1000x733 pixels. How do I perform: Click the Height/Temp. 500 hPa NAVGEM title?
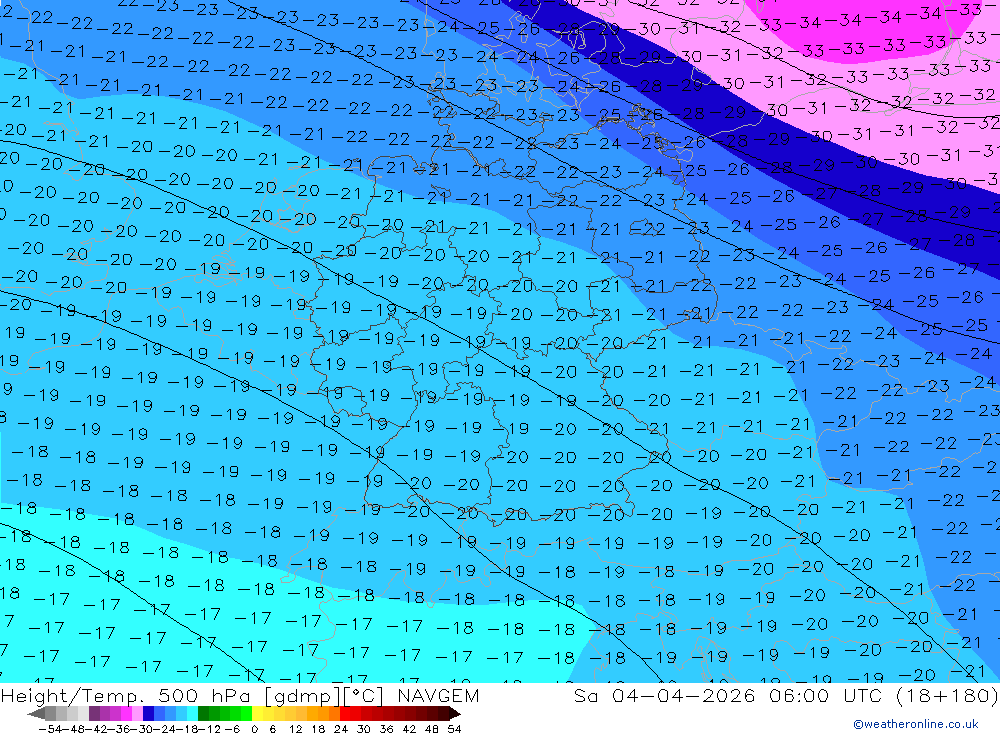[x=240, y=695]
